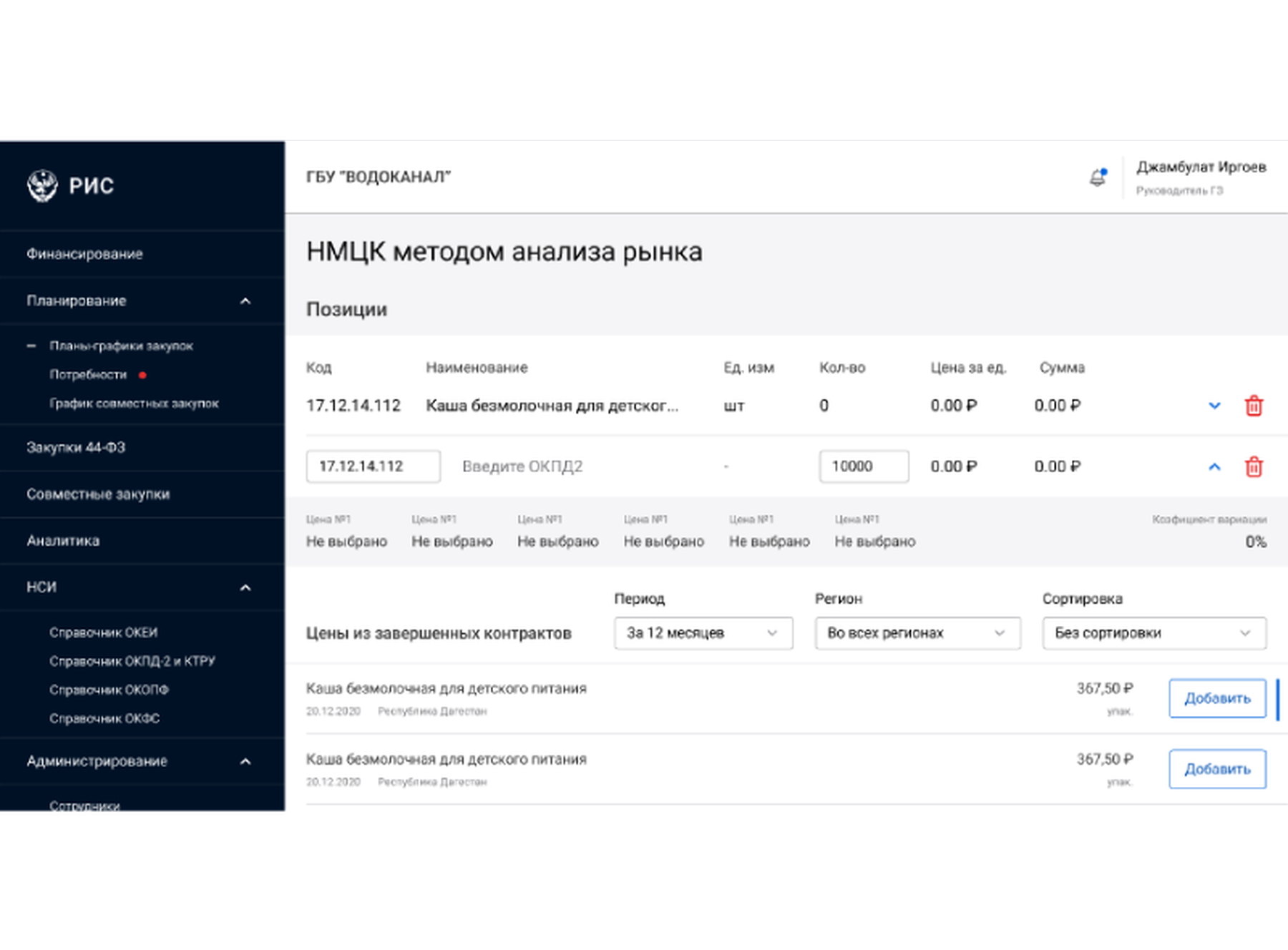Click the code field containing 17.12.14.112

(x=374, y=466)
